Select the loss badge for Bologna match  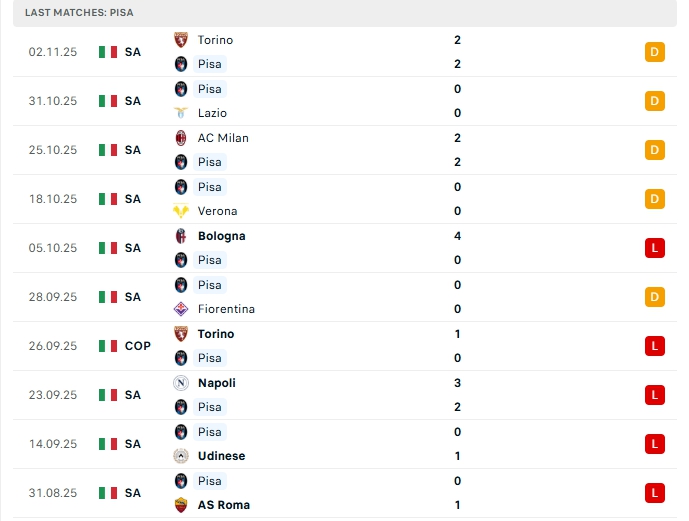(655, 248)
